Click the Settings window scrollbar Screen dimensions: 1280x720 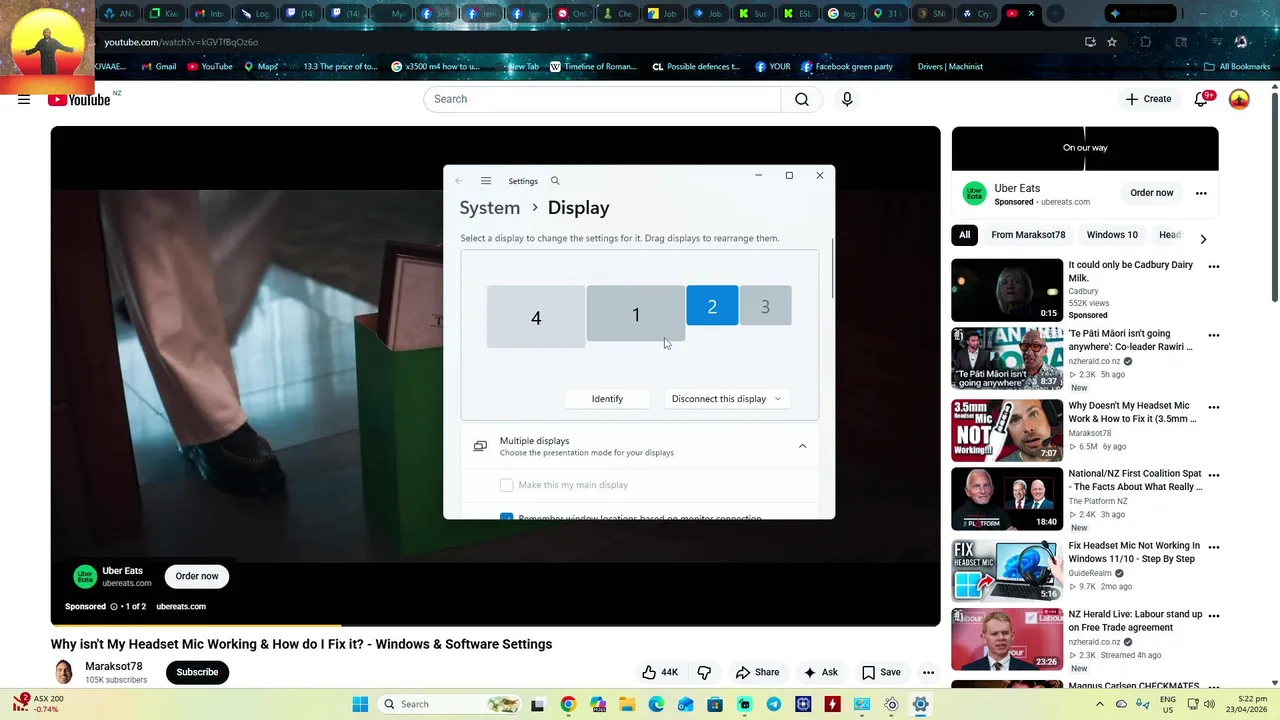(x=831, y=268)
